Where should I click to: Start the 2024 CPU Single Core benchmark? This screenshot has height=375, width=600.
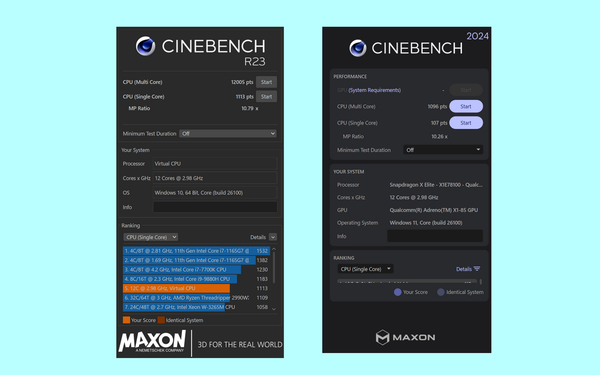coord(466,123)
